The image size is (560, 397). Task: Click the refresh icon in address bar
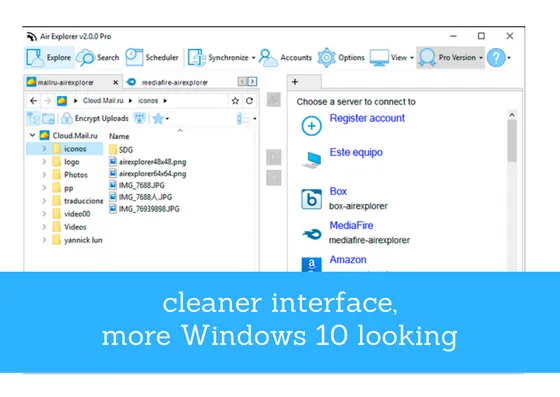tap(250, 101)
